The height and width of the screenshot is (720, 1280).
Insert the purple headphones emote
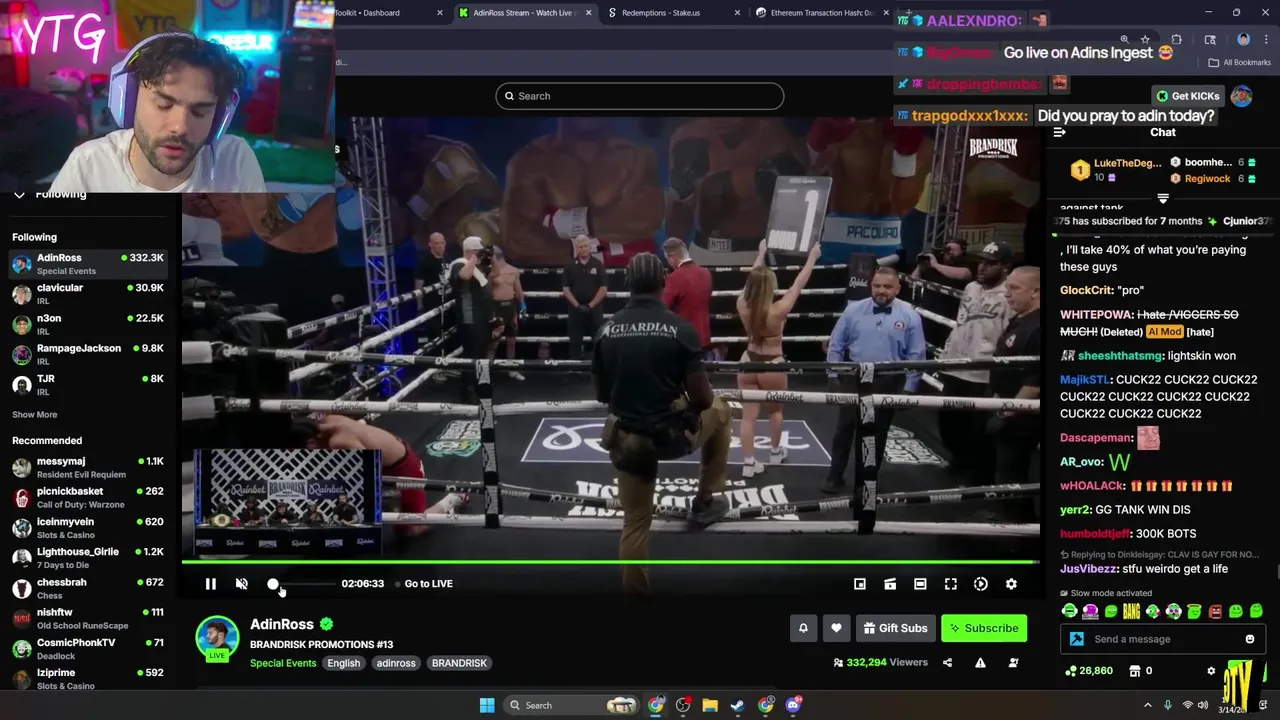point(1090,611)
